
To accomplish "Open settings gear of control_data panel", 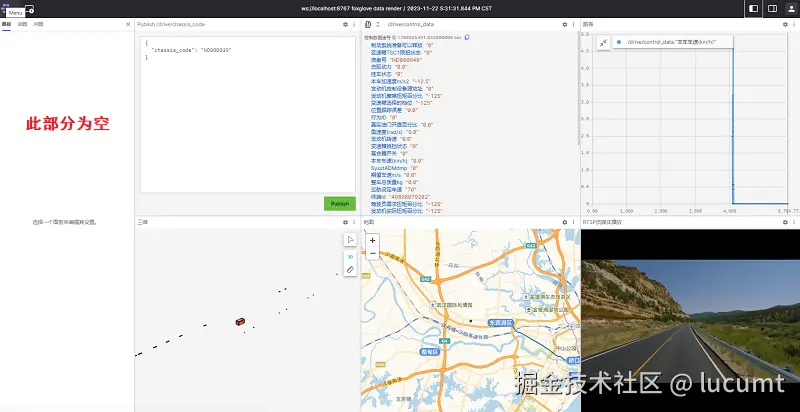I will 565,24.
